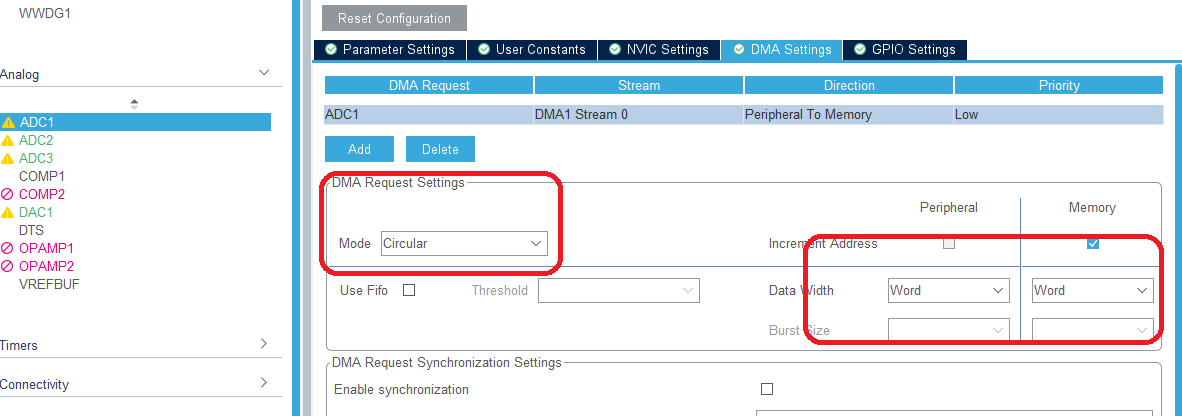Select COMP1 in the Analog list
The height and width of the screenshot is (416, 1182).
pos(41,176)
